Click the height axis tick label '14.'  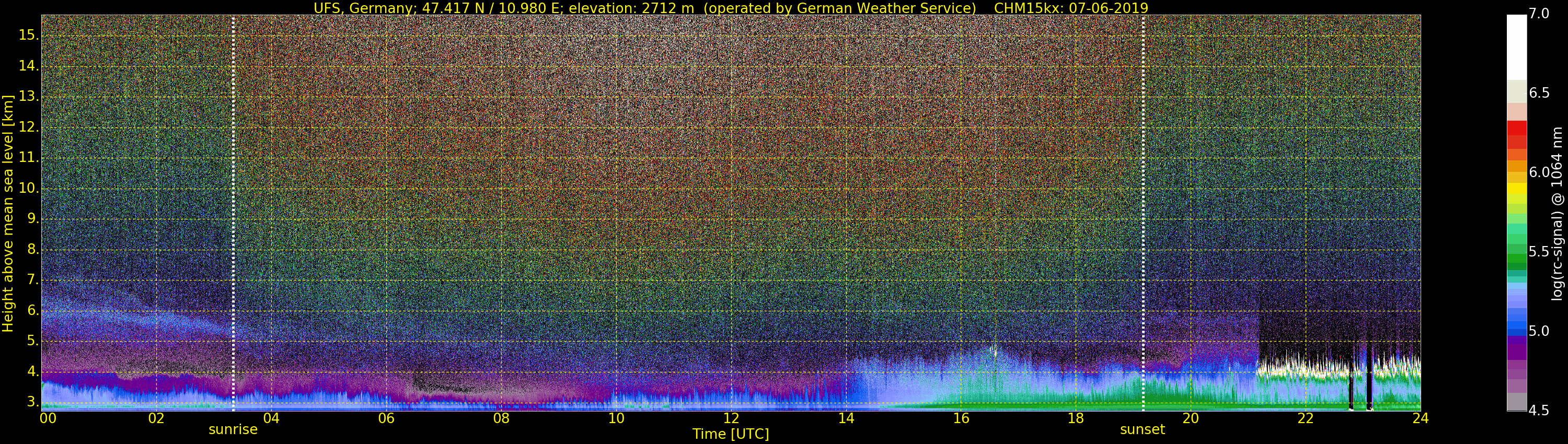pyautogui.click(x=28, y=66)
